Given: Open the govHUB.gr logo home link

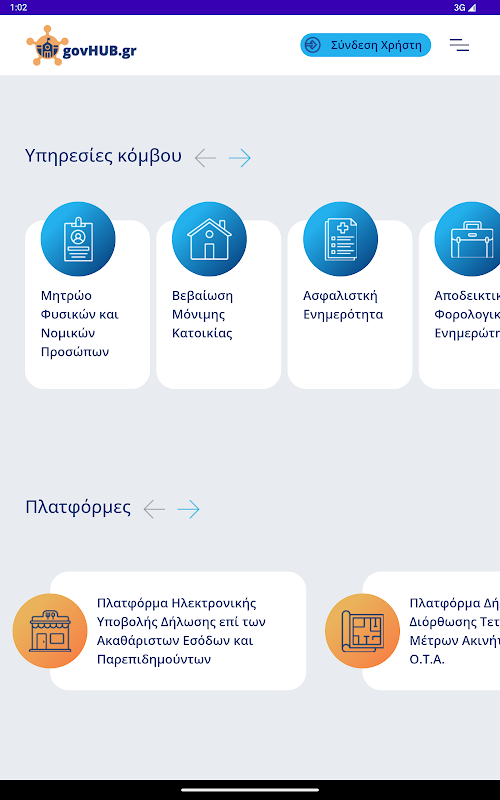Looking at the screenshot, I should pos(82,45).
